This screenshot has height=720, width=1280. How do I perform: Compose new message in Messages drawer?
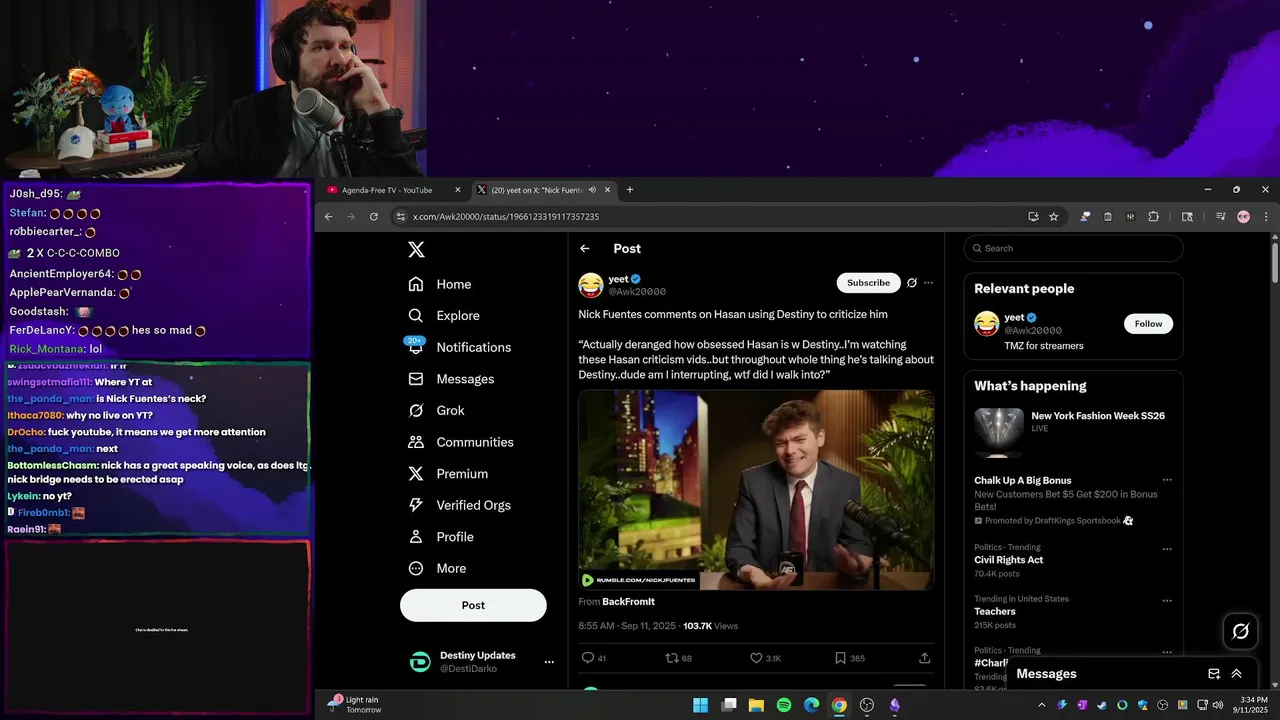(1214, 674)
